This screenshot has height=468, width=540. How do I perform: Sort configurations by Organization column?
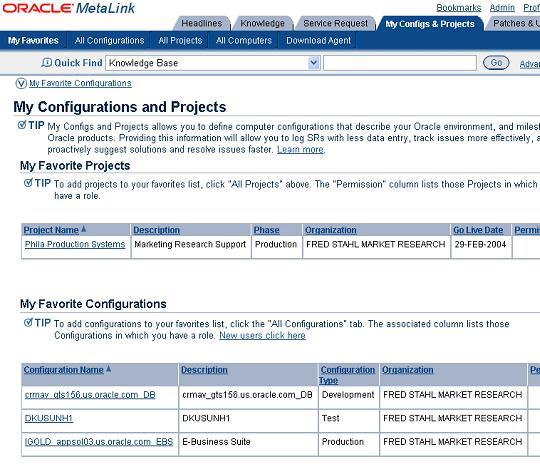407,370
